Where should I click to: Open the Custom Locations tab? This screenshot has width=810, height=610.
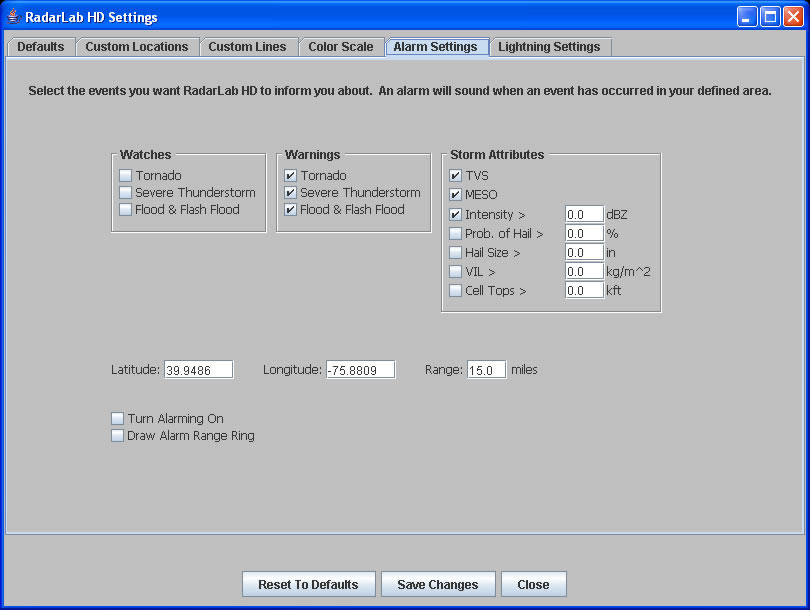point(137,46)
